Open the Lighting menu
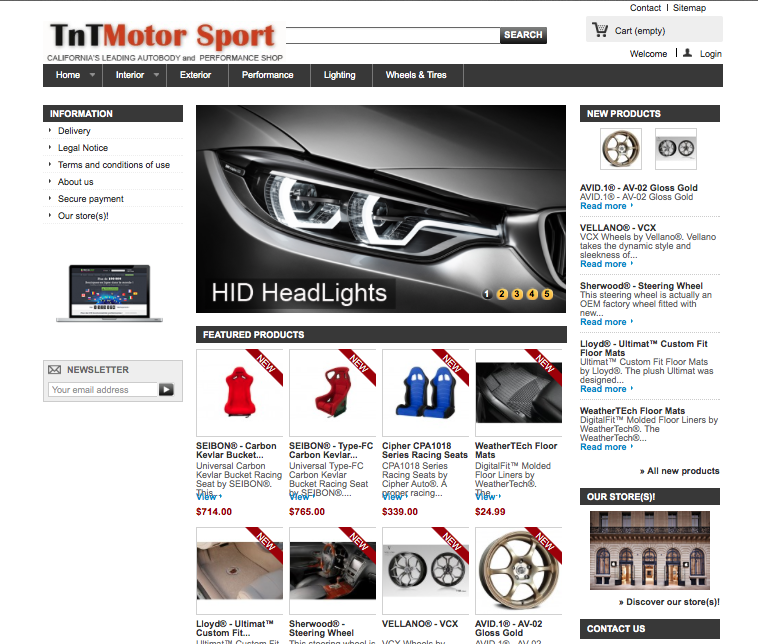This screenshot has width=758, height=644. [x=339, y=75]
